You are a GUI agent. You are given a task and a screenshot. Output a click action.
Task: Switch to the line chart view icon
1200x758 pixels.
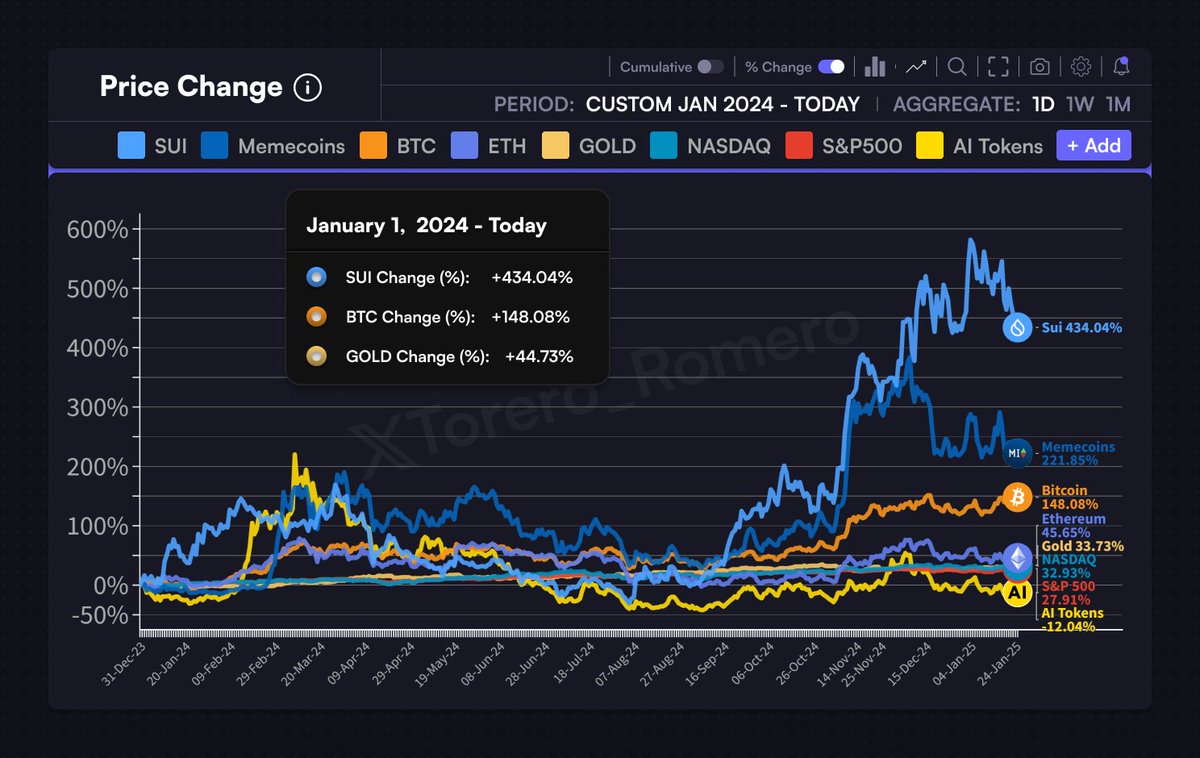[x=916, y=67]
